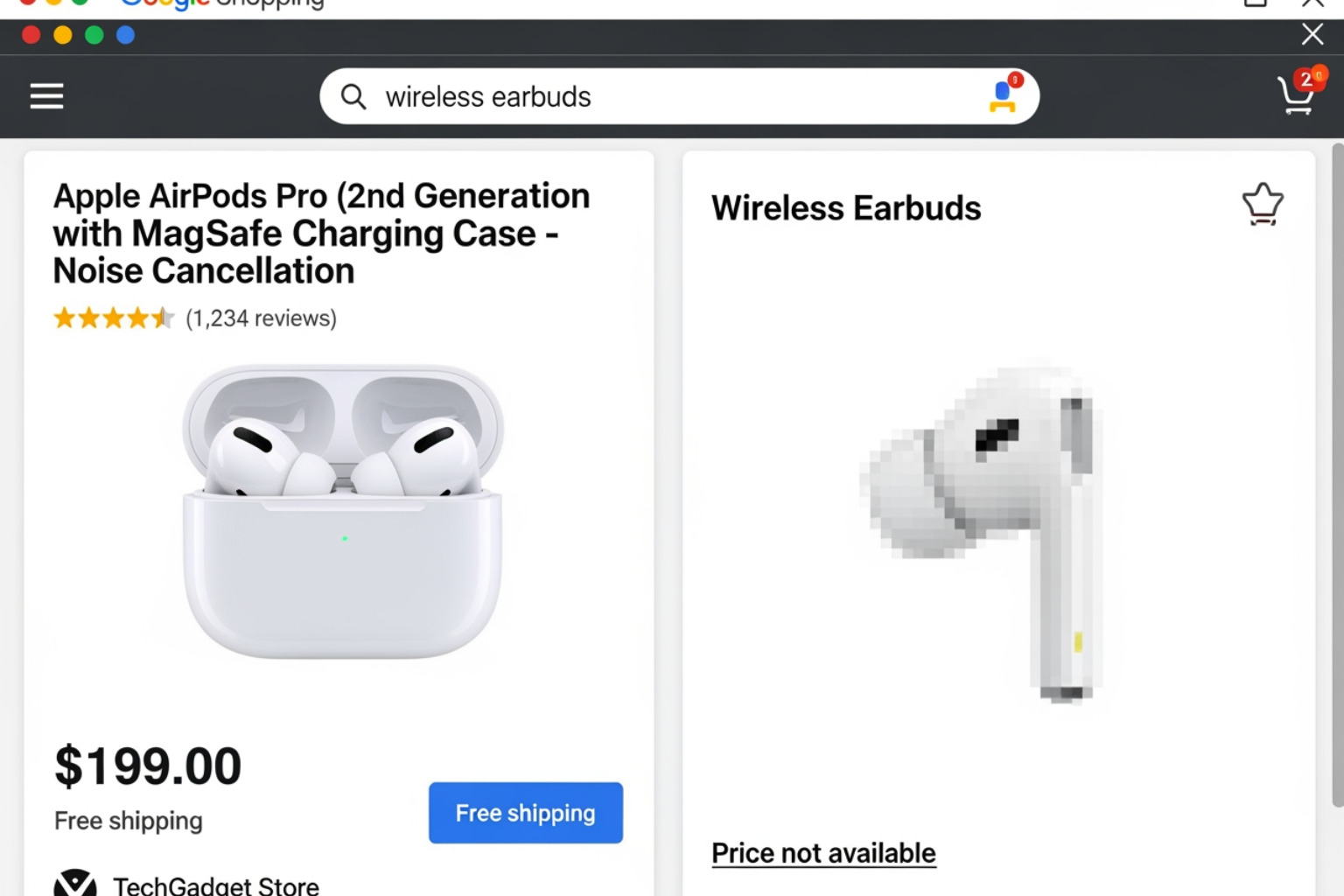Select the Wireless Earbuds product title
Image resolution: width=1344 pixels, height=896 pixels.
[846, 208]
